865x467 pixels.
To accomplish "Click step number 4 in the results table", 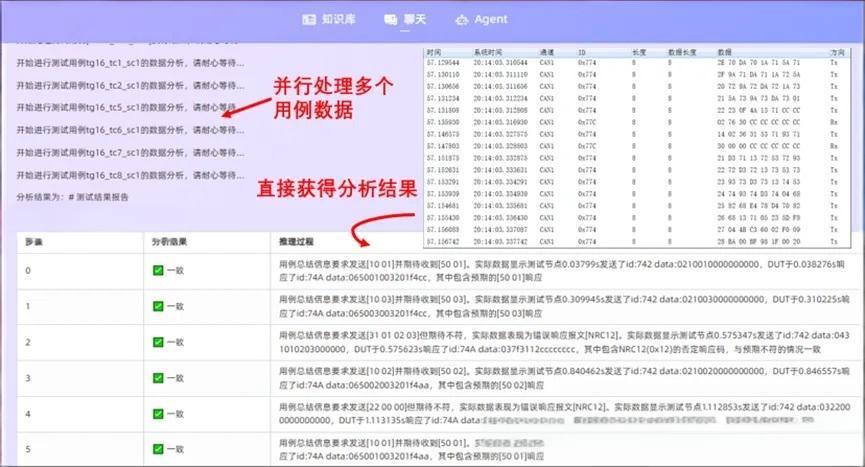I will (x=28, y=414).
